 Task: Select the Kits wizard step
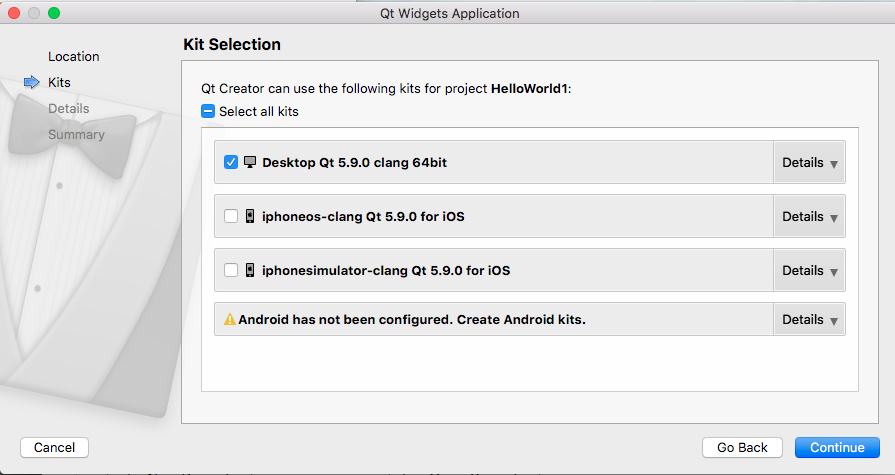click(x=59, y=82)
